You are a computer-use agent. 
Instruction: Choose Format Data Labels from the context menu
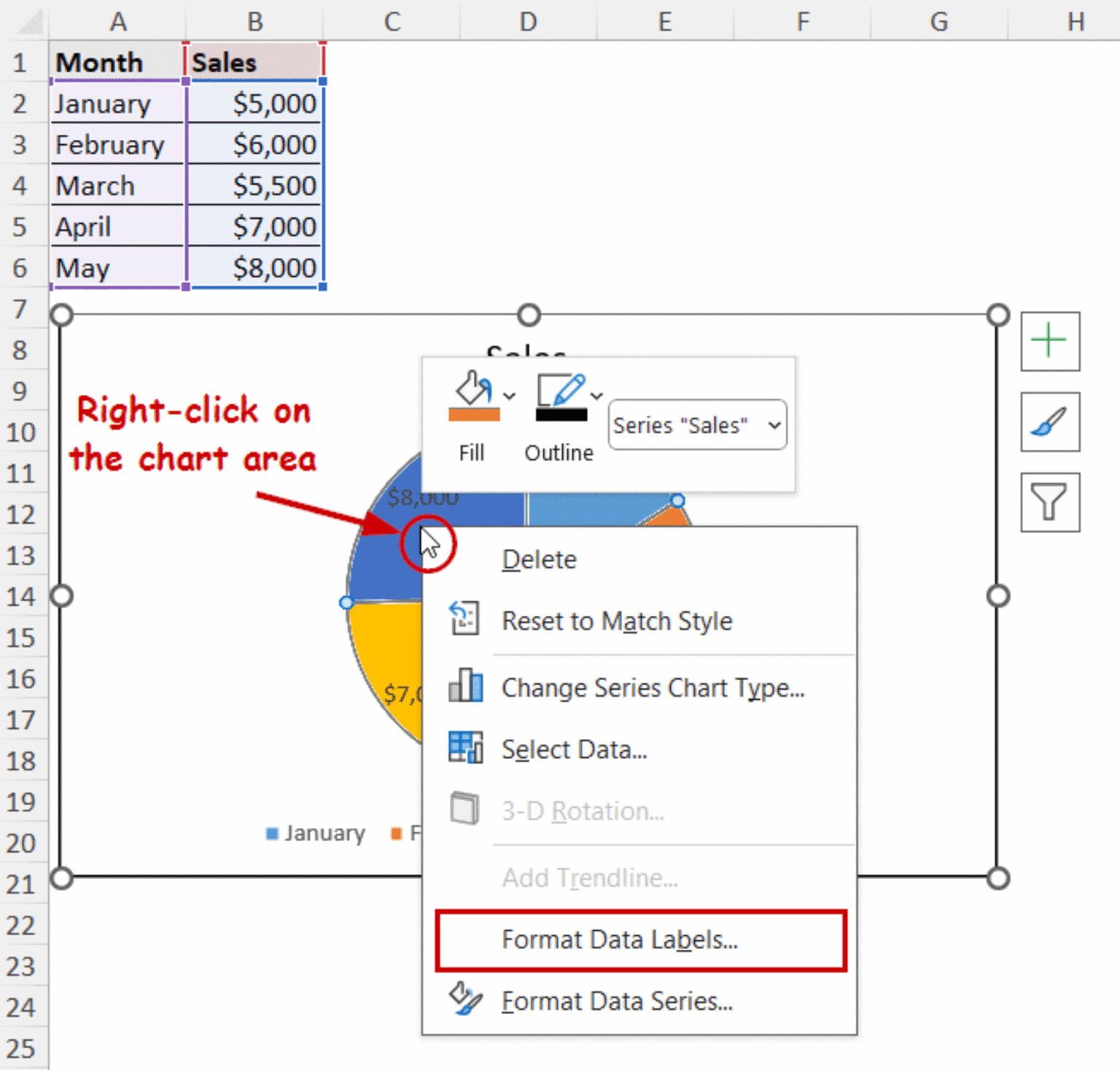(x=620, y=940)
